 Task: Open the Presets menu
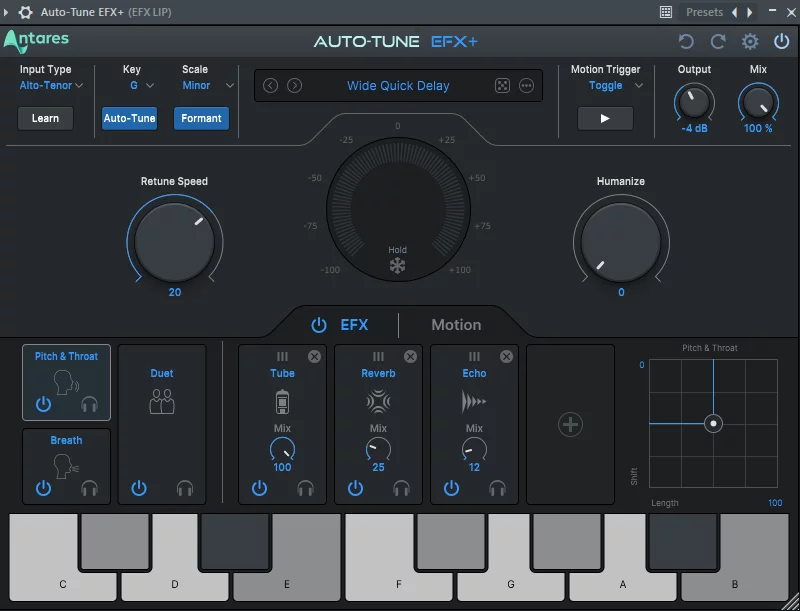[704, 12]
